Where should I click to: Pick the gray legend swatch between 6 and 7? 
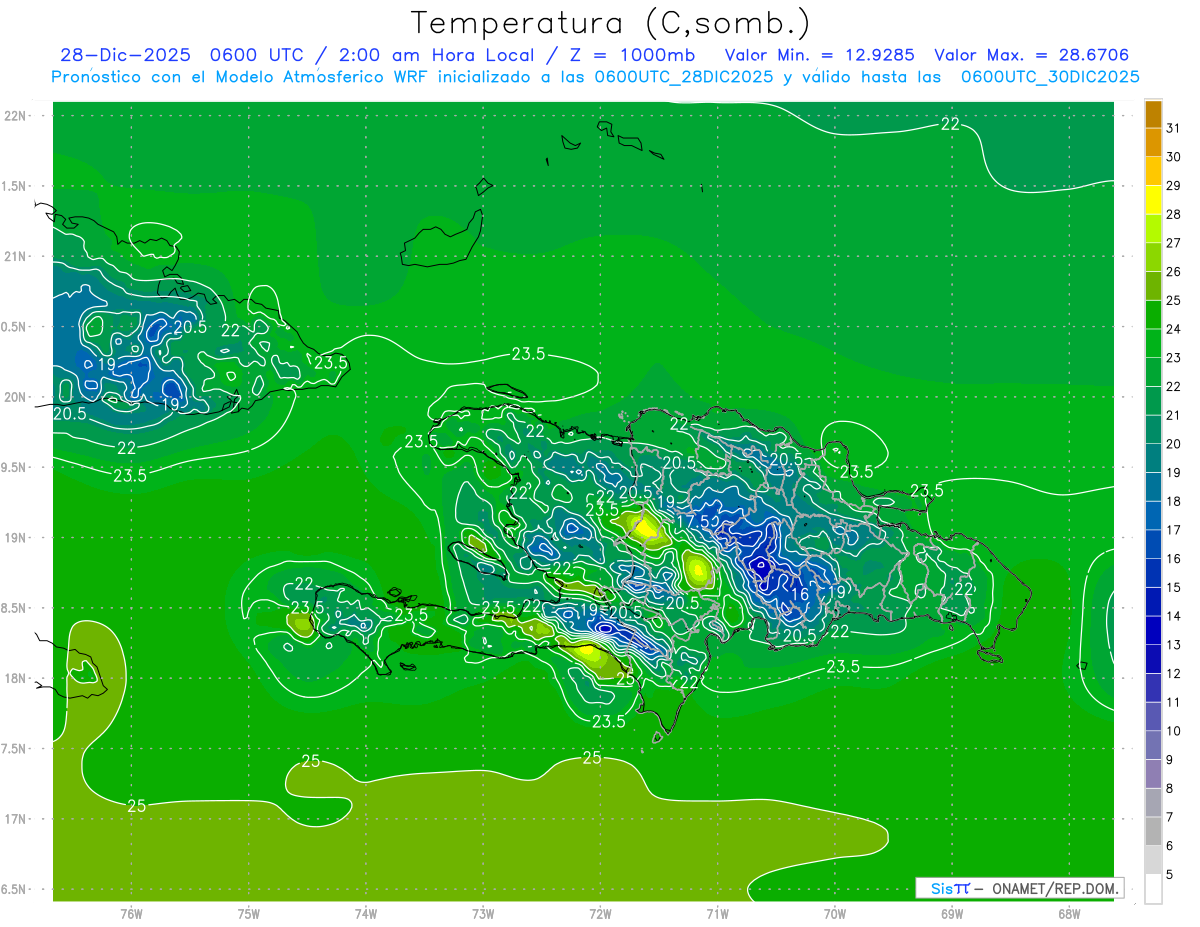1153,832
